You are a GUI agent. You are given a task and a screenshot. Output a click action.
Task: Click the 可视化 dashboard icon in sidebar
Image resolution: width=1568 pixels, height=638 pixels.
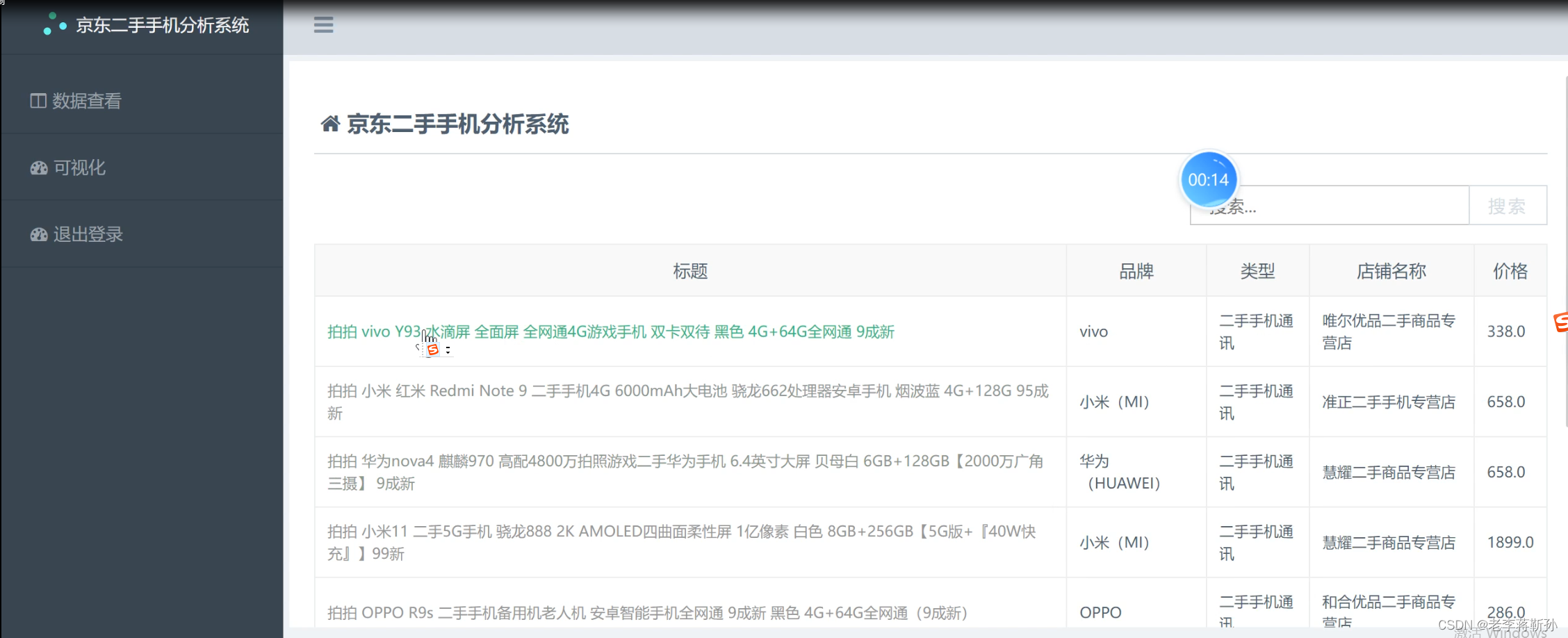(39, 167)
